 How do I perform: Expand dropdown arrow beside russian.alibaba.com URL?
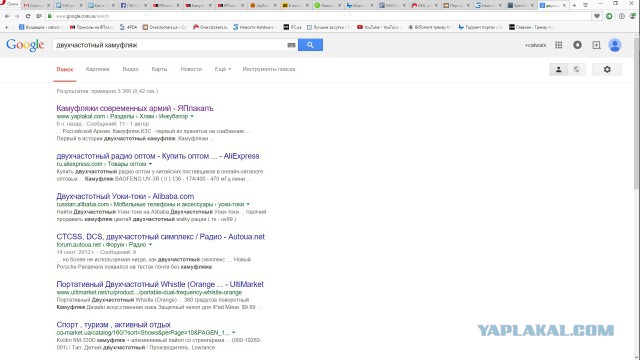[248, 204]
